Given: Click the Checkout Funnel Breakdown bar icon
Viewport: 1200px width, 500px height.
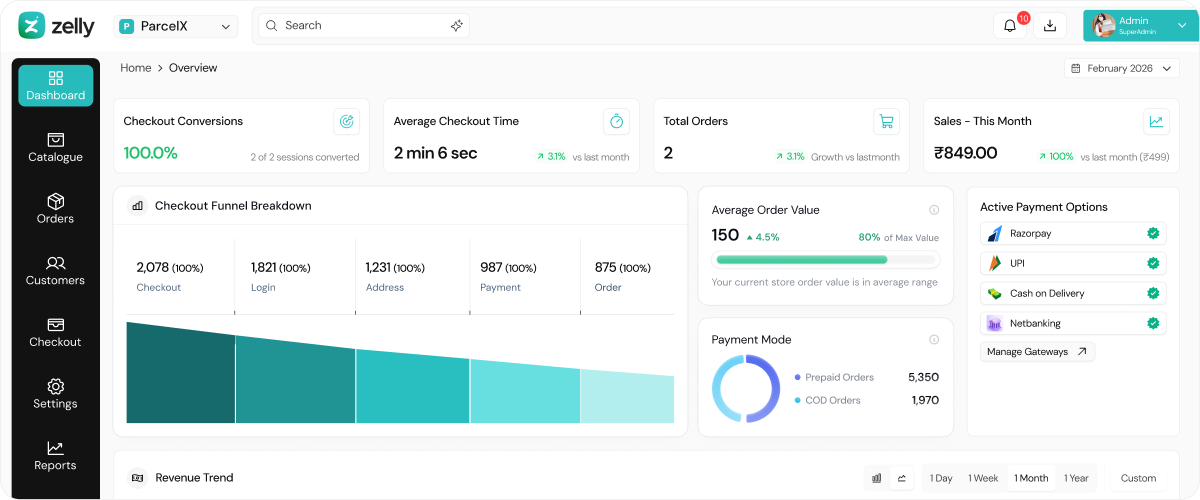Looking at the screenshot, I should click(137, 206).
